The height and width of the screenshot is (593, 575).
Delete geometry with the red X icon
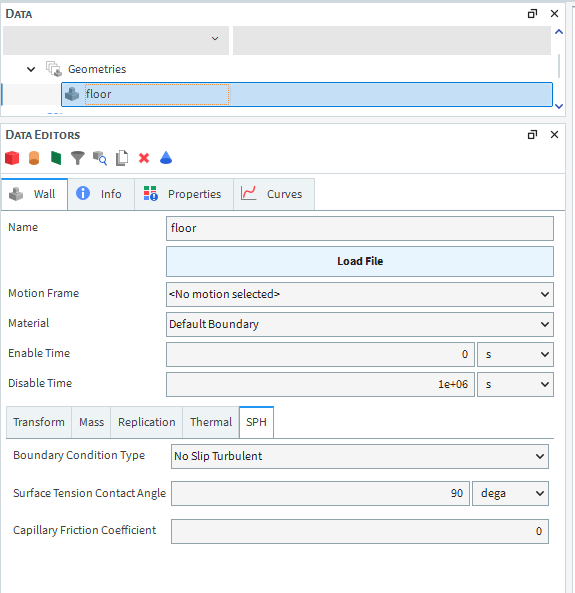[144, 158]
